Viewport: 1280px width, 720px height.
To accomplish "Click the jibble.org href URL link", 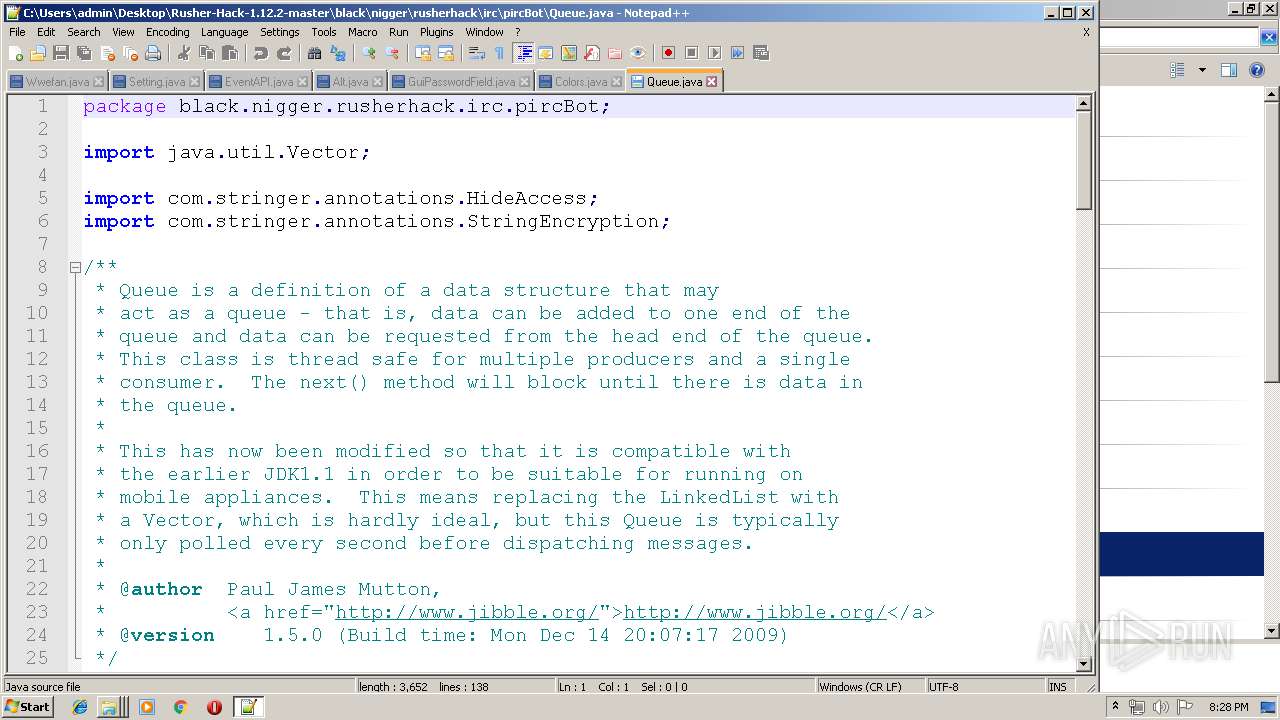I will click(x=467, y=612).
